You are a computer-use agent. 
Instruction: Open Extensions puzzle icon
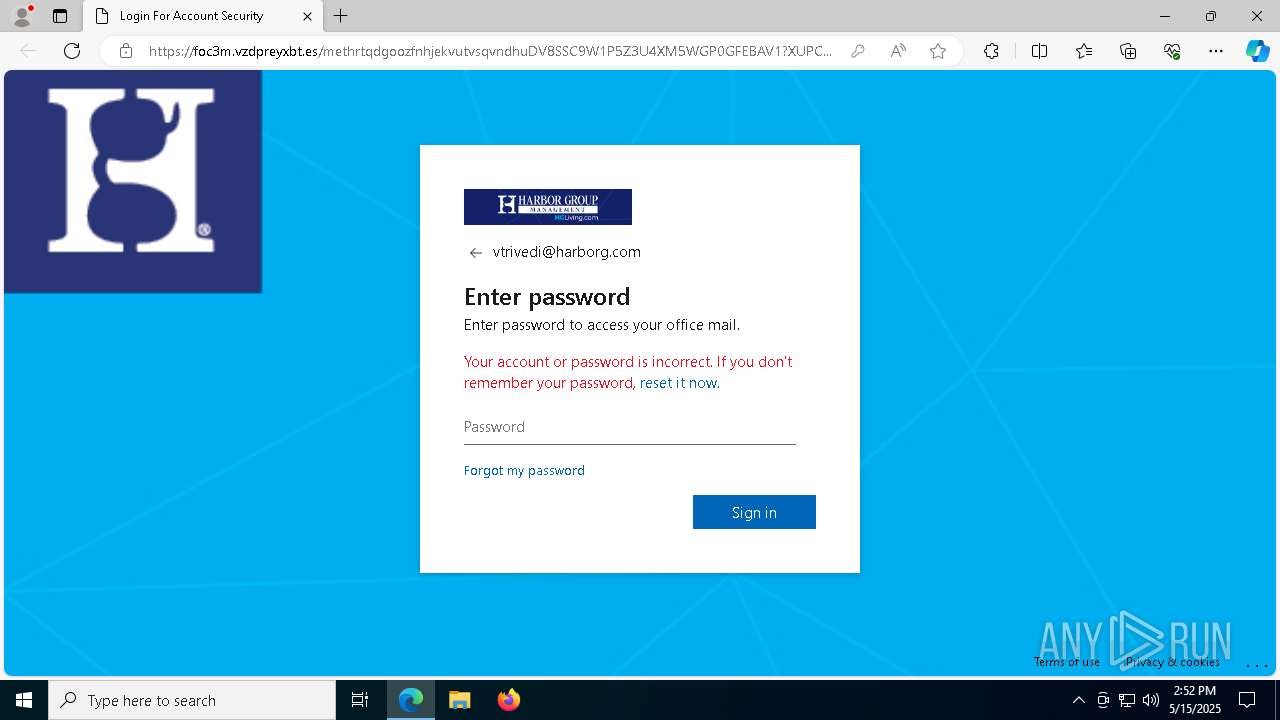pos(991,51)
